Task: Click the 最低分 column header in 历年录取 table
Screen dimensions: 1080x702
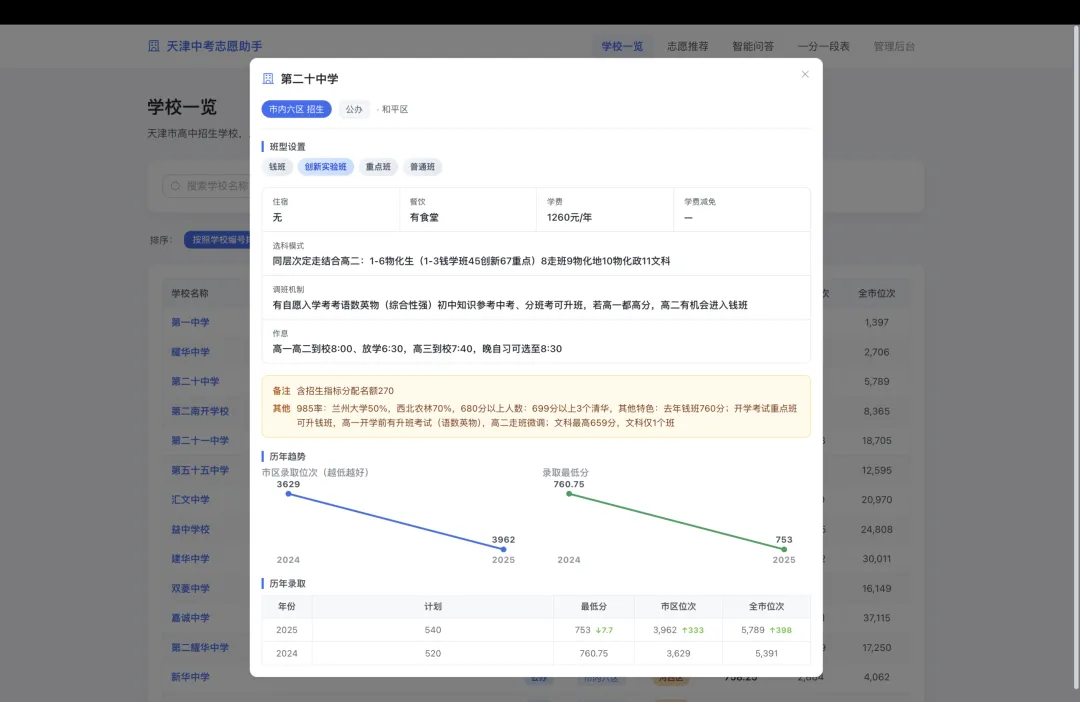Action: (x=594, y=606)
